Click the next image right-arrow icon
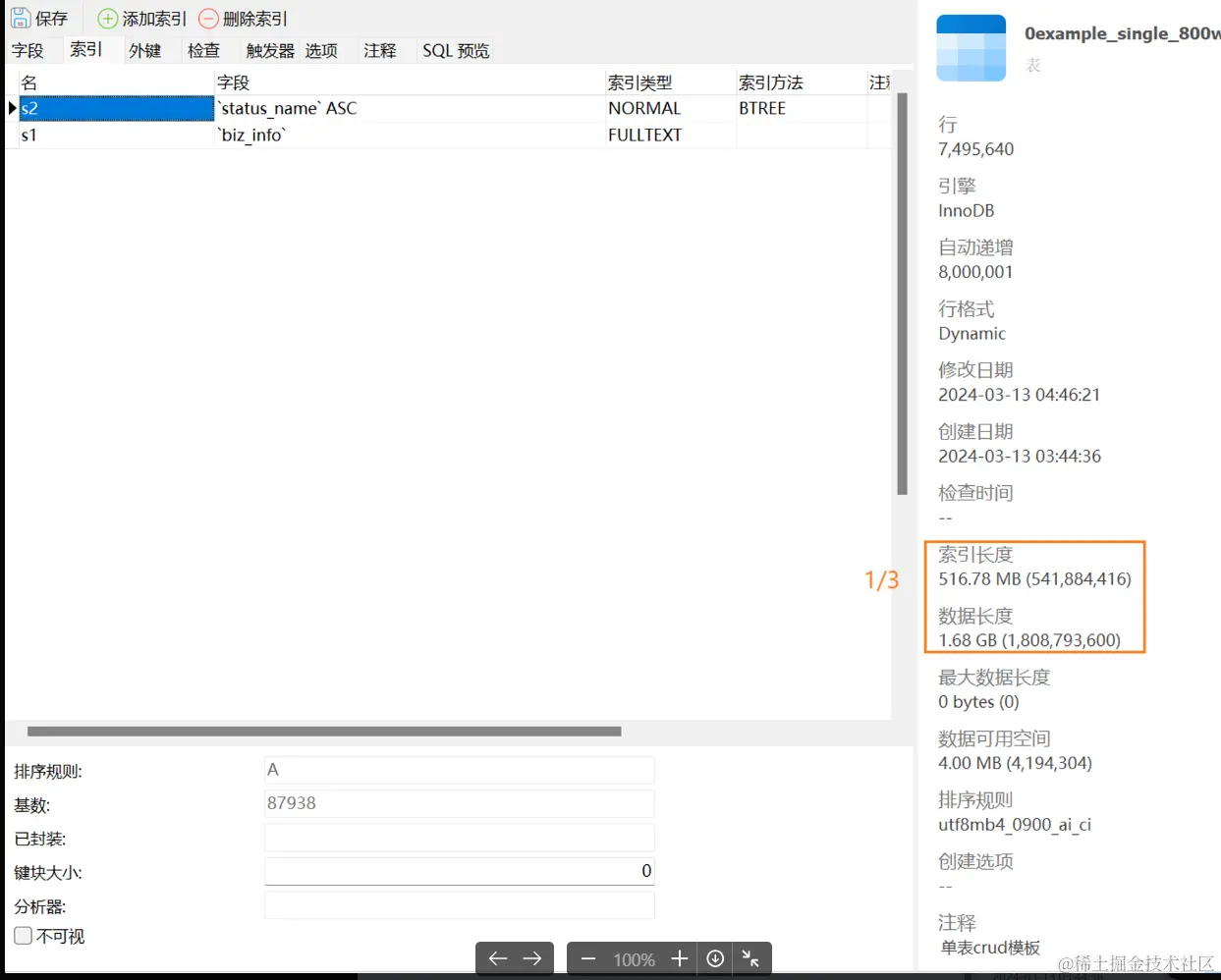The image size is (1221, 980). click(x=532, y=958)
